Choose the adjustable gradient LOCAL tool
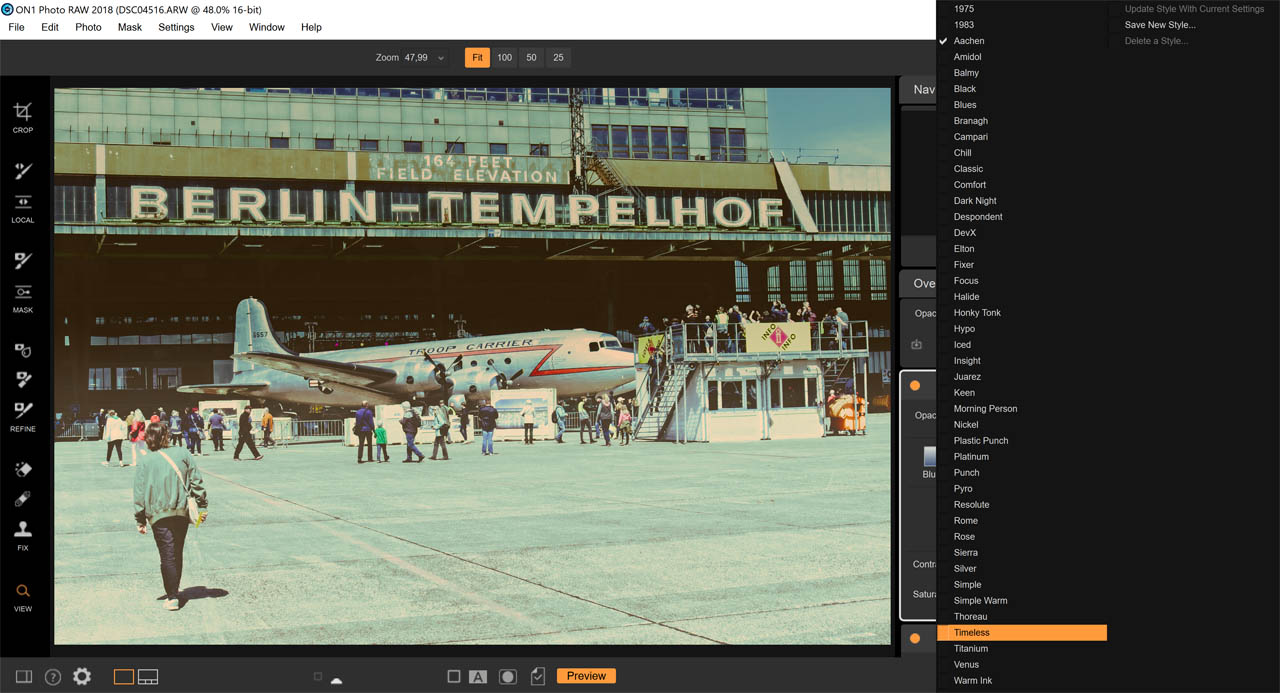Viewport: 1280px width, 693px height. click(x=23, y=201)
